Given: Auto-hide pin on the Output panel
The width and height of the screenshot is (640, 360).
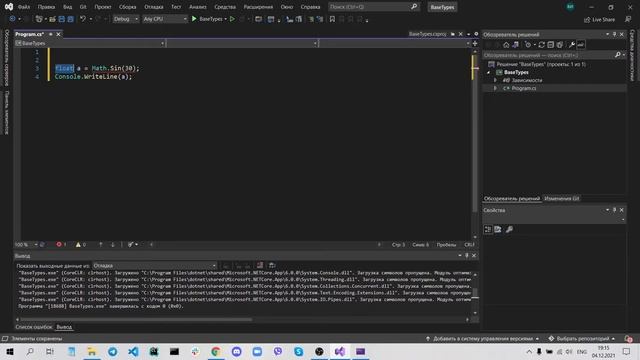Looking at the screenshot, I should 467,256.
